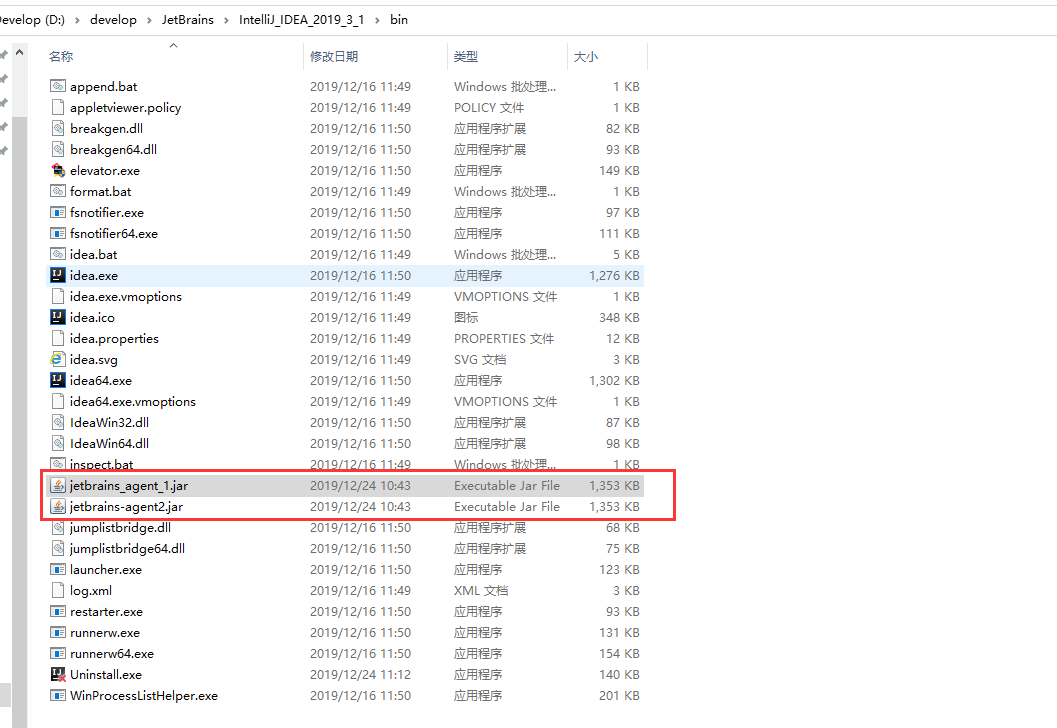Click the SVG 文档 type of idea.svg
Screen dimensions: 1057x728
[x=480, y=359]
